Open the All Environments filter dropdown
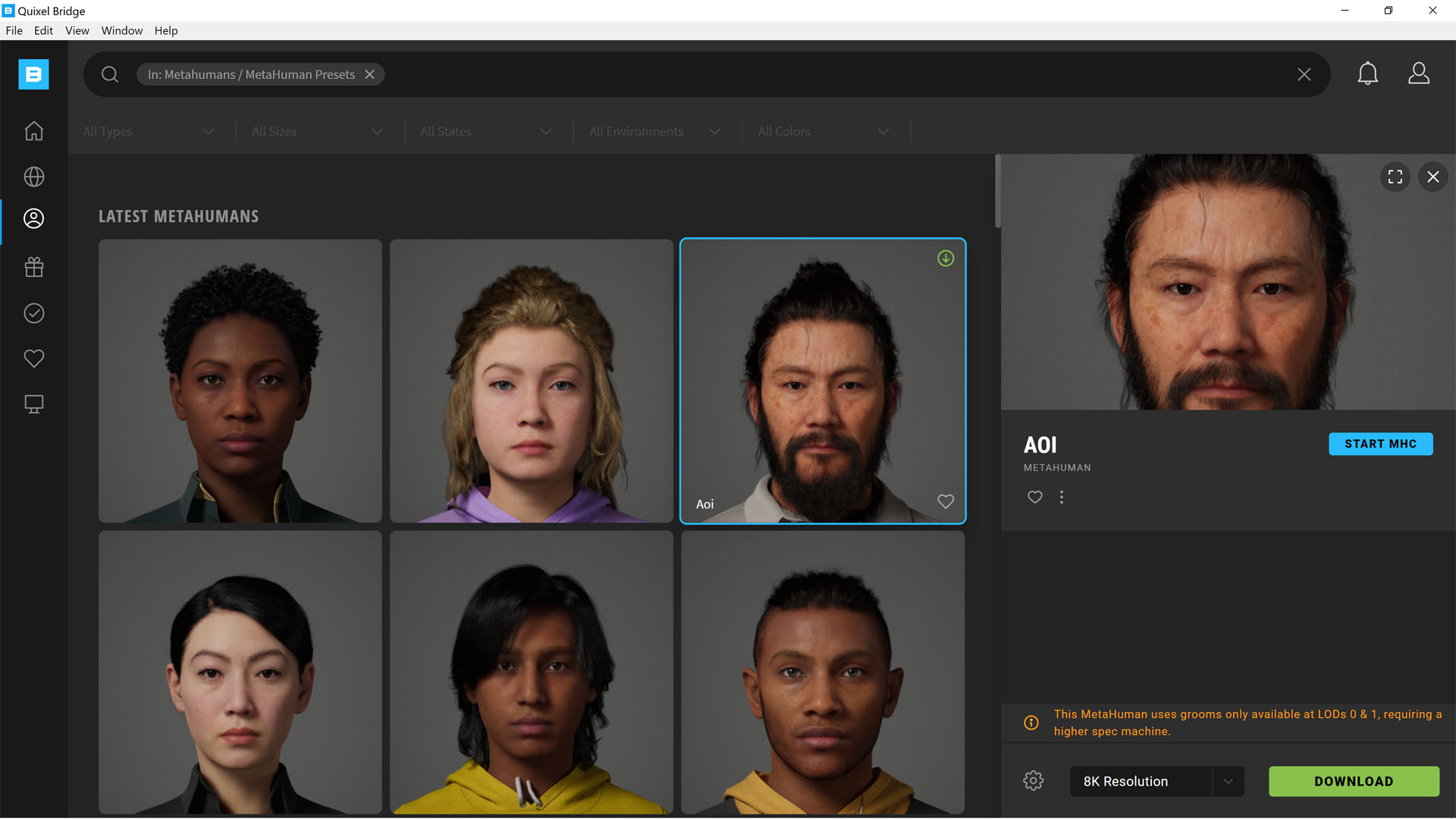Screen dimensions: 1456x819 654,131
